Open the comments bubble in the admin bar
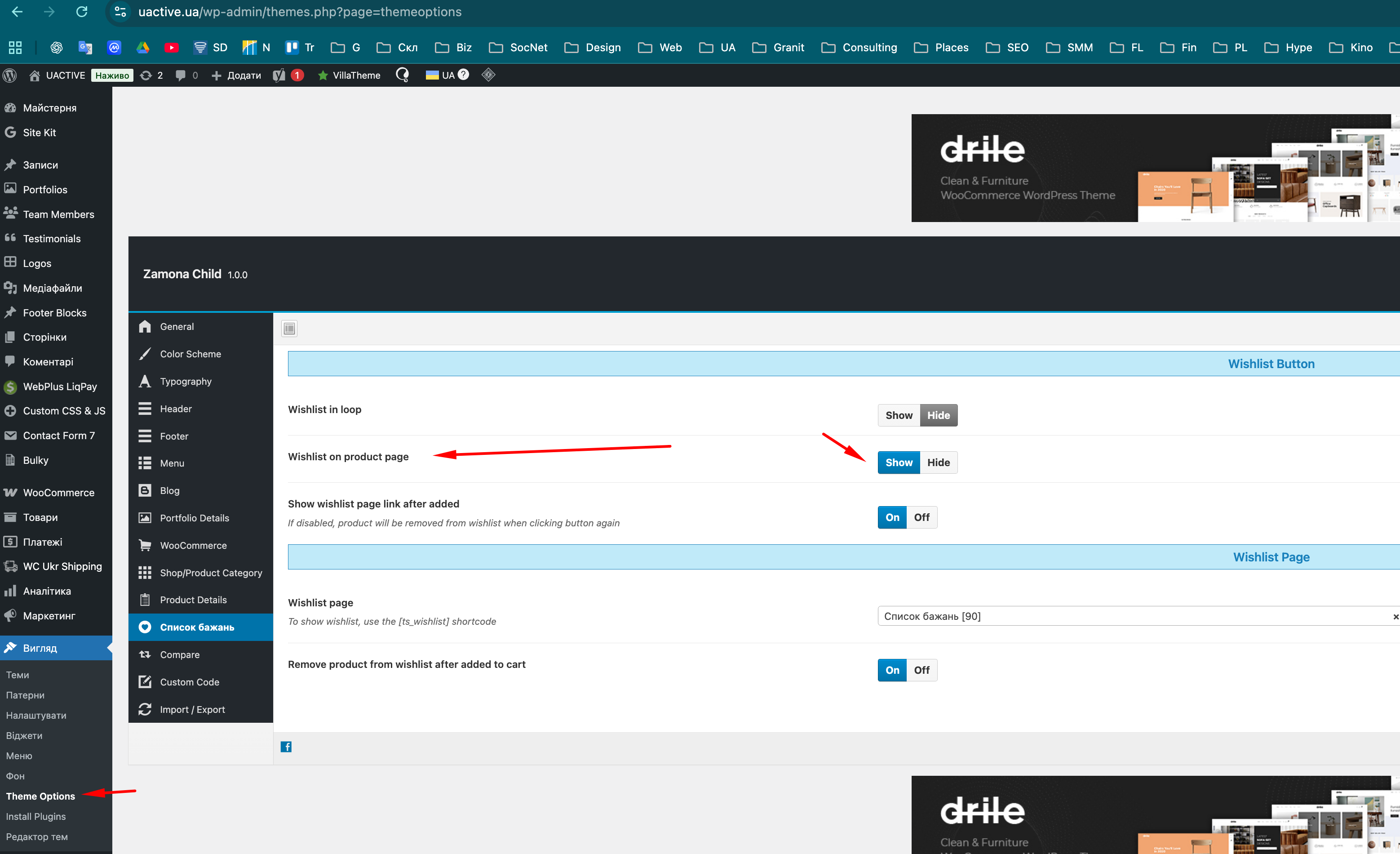Screen dimensions: 1400x854 click(186, 75)
